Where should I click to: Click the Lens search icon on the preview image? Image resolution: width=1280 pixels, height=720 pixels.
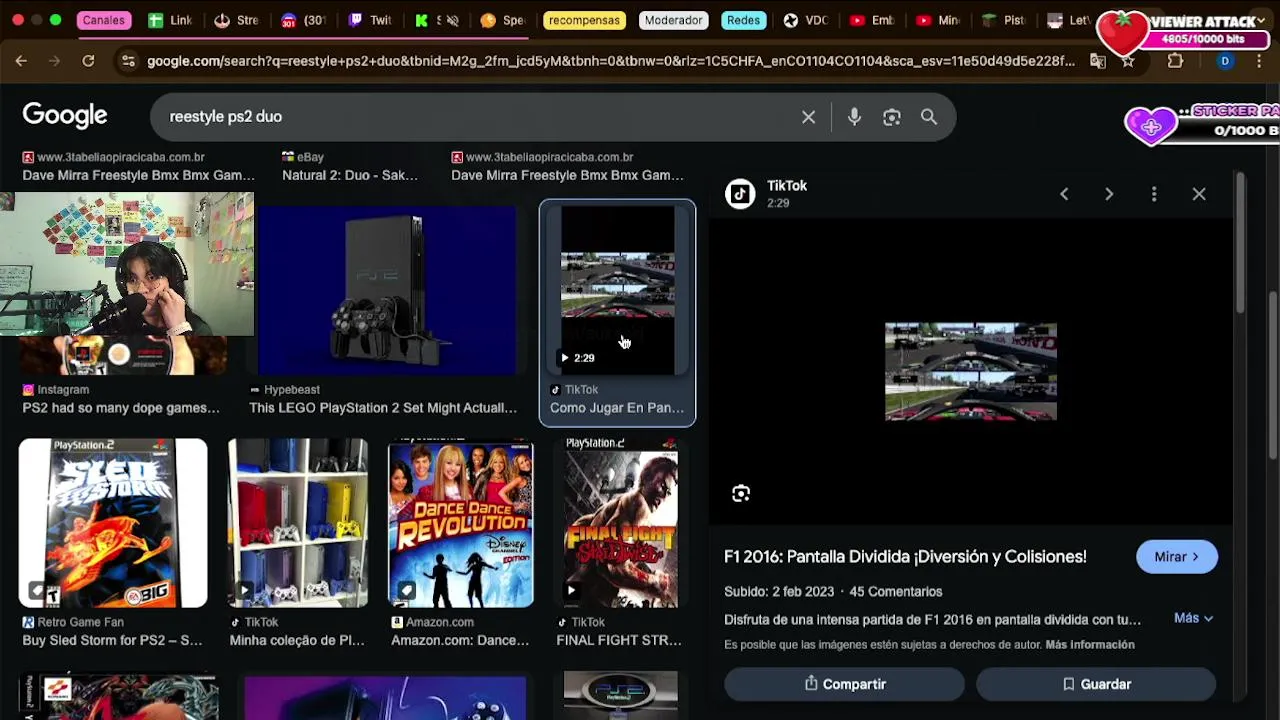click(x=741, y=493)
